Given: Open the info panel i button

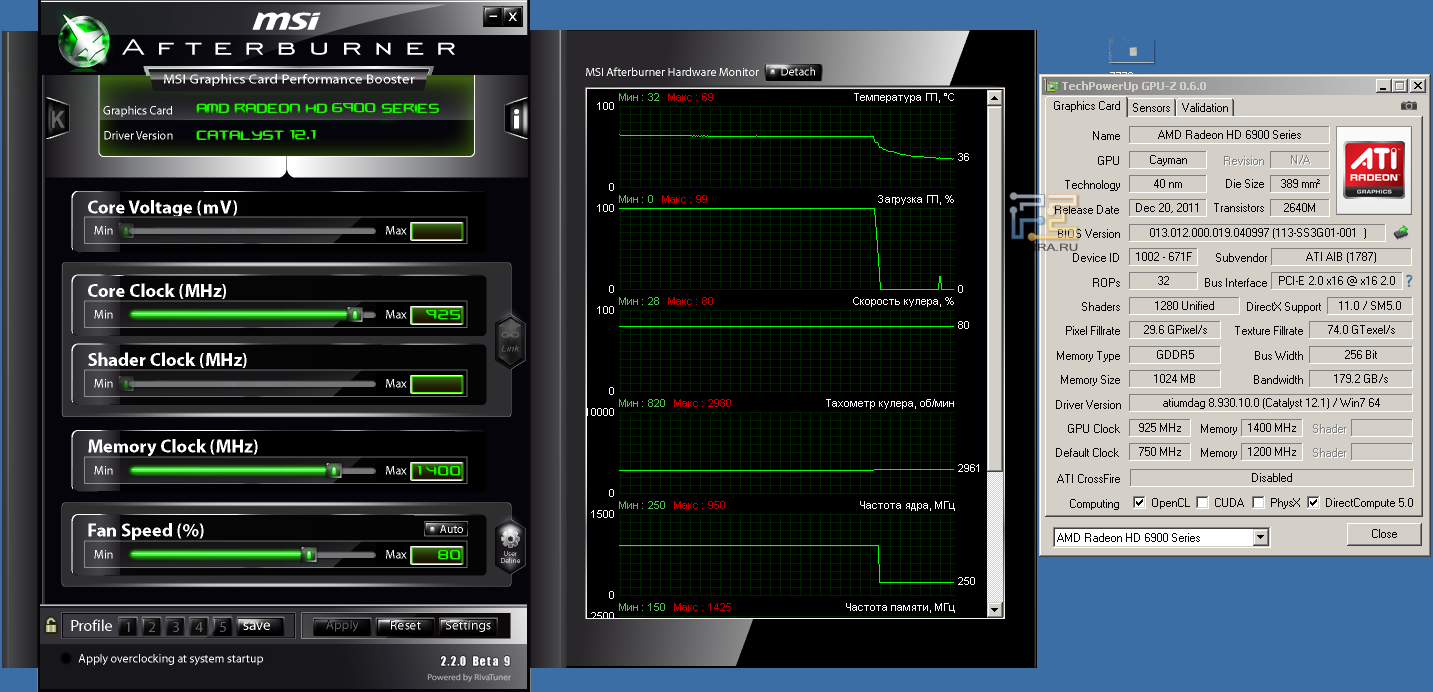Looking at the screenshot, I should [516, 119].
